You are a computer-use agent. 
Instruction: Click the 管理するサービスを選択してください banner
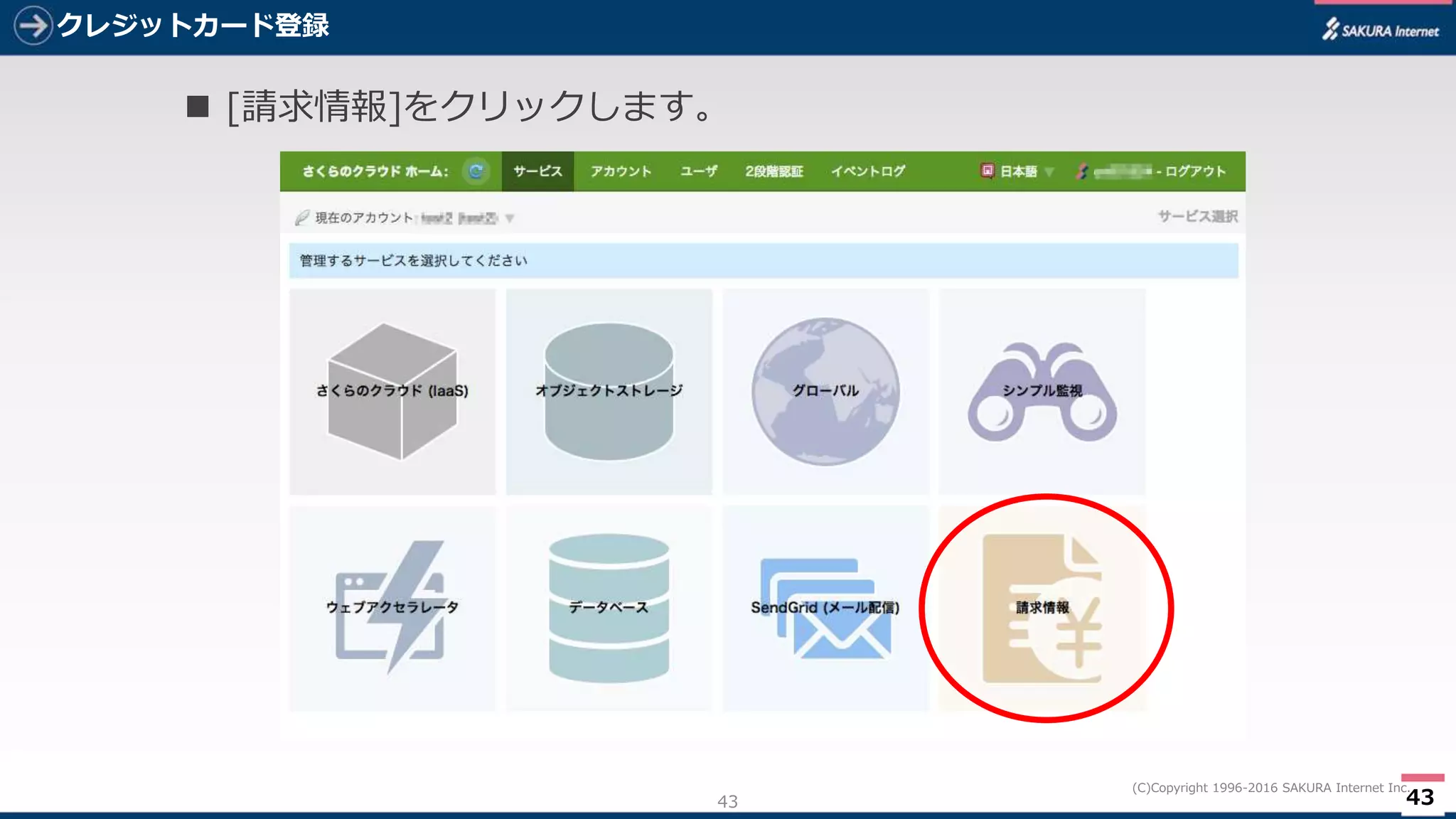click(x=764, y=261)
